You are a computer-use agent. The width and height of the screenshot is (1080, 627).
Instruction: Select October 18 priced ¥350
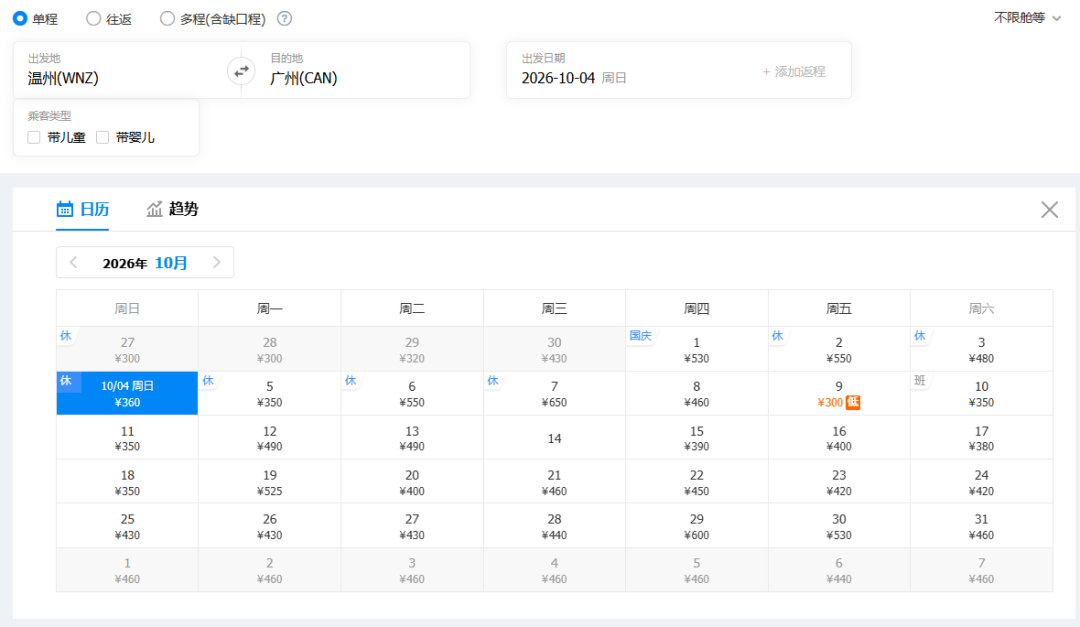coord(127,482)
